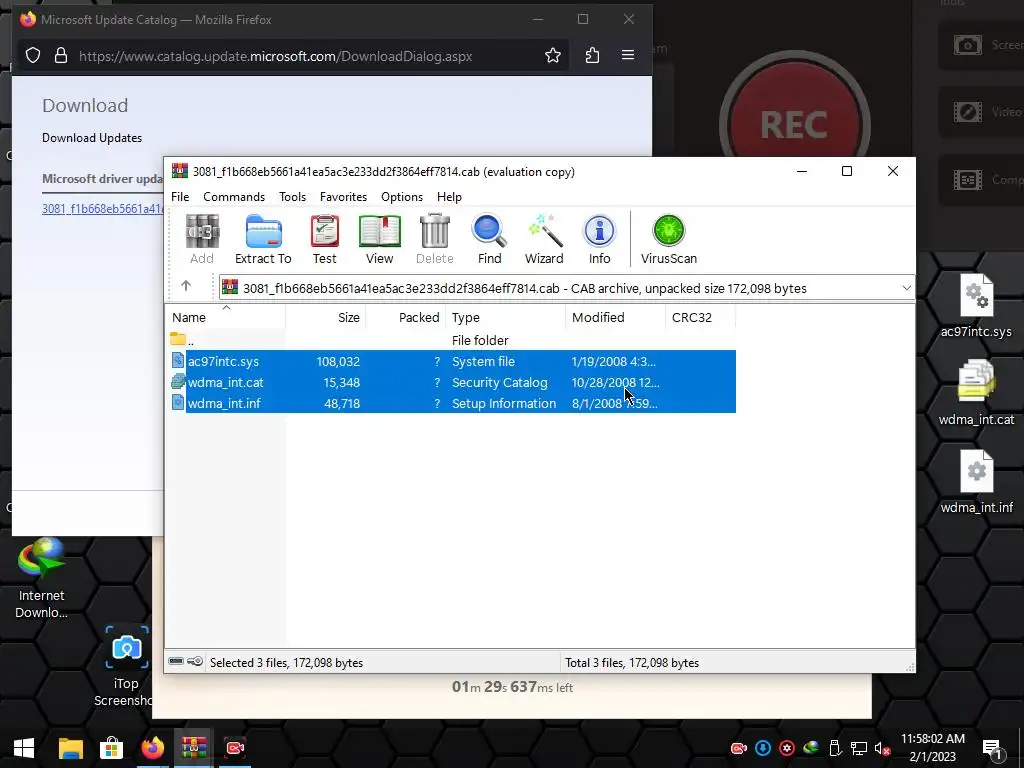
Task: Click the muted volume tray icon
Action: point(882,748)
